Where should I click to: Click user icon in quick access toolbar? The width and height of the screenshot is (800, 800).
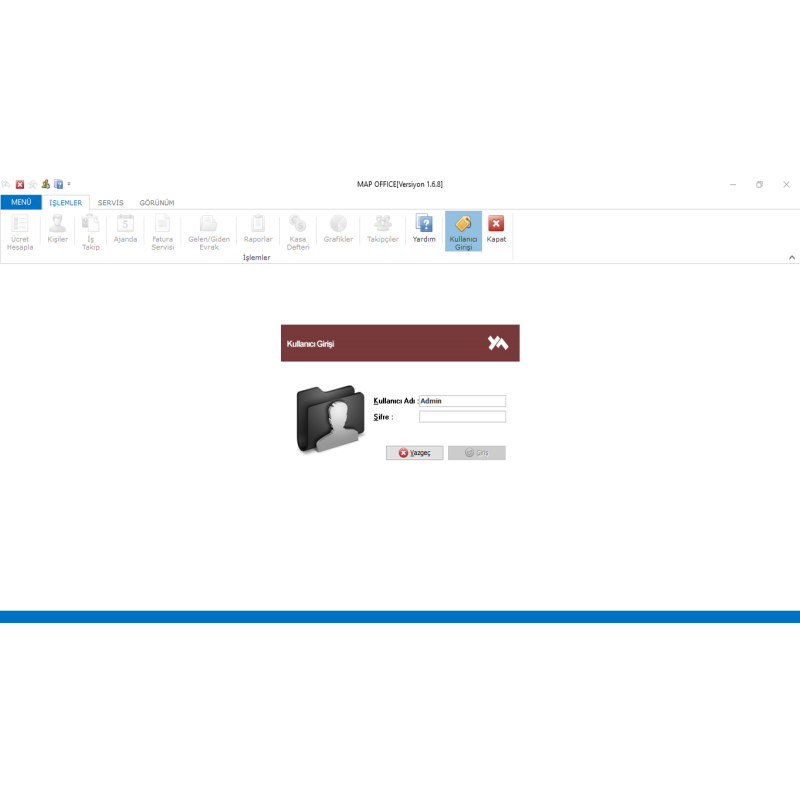pyautogui.click(x=45, y=184)
